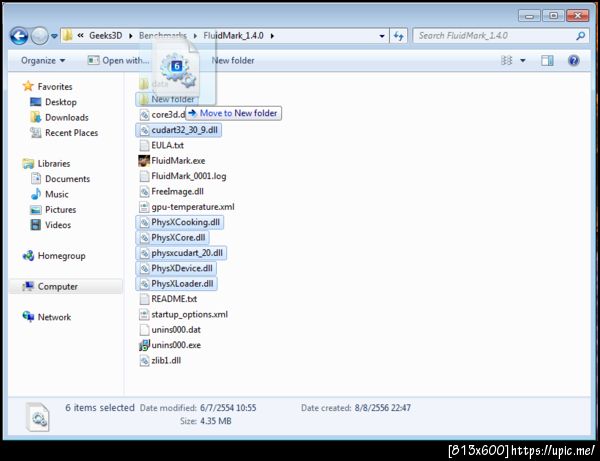Click Open with... in the toolbar
The image size is (600, 461).
tap(118, 60)
